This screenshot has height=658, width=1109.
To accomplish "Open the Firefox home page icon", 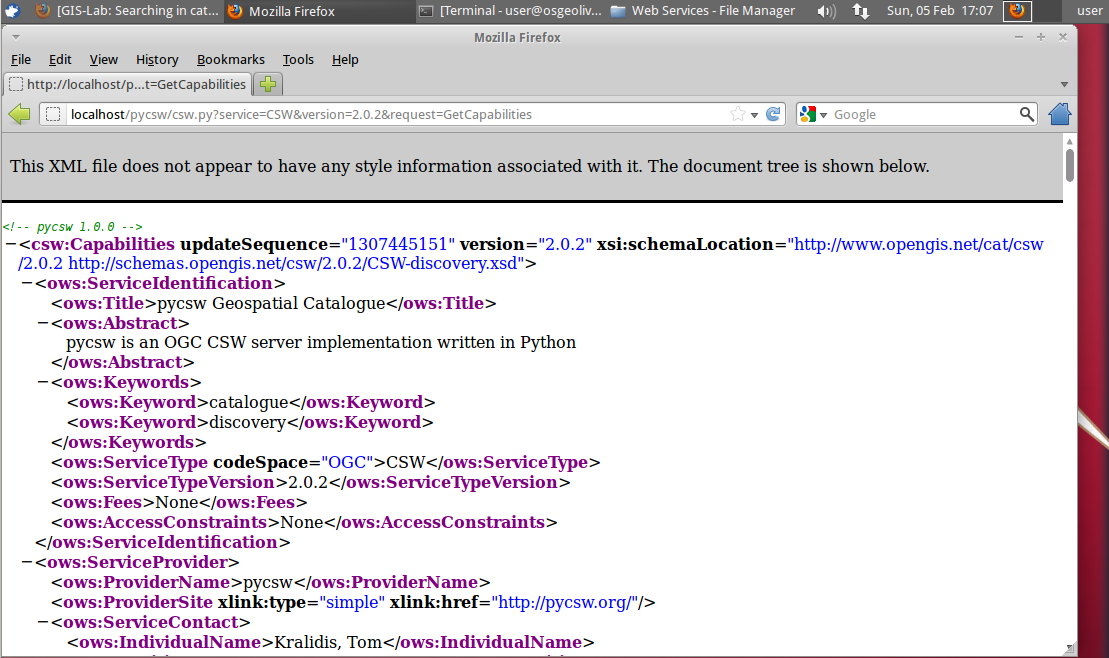I will (1059, 114).
